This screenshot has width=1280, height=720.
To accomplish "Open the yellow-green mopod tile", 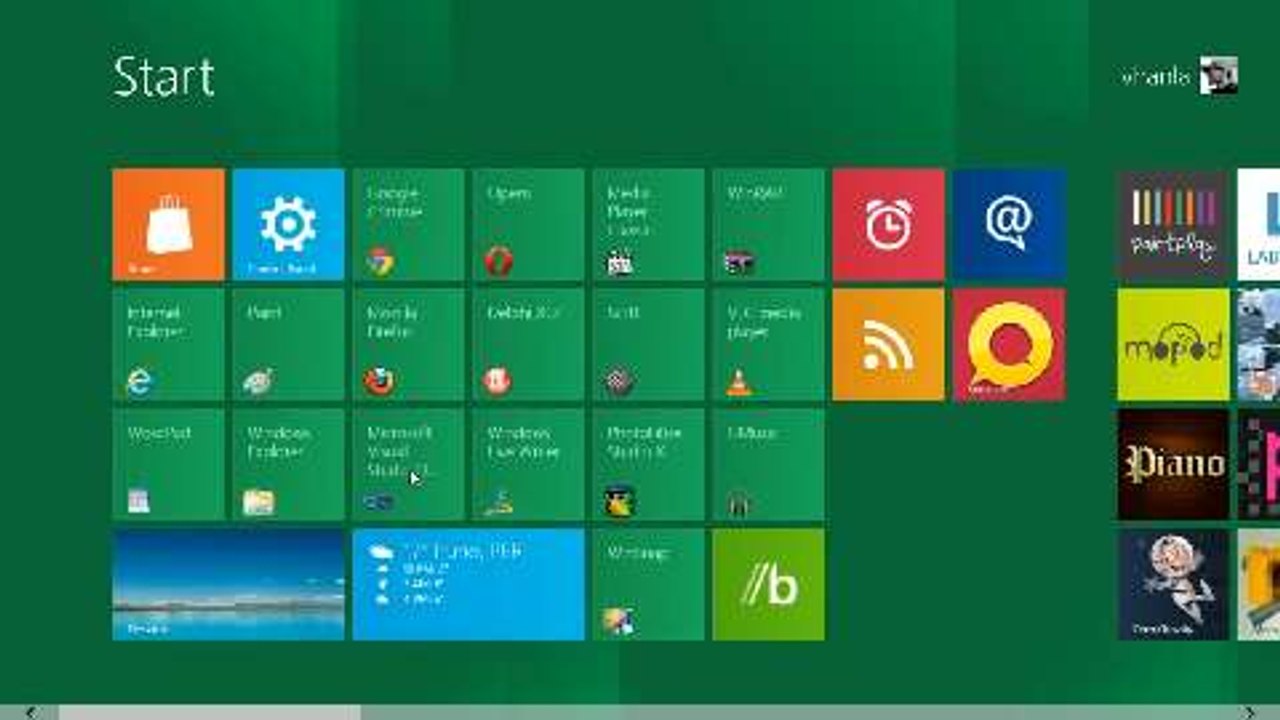I will pos(1173,344).
